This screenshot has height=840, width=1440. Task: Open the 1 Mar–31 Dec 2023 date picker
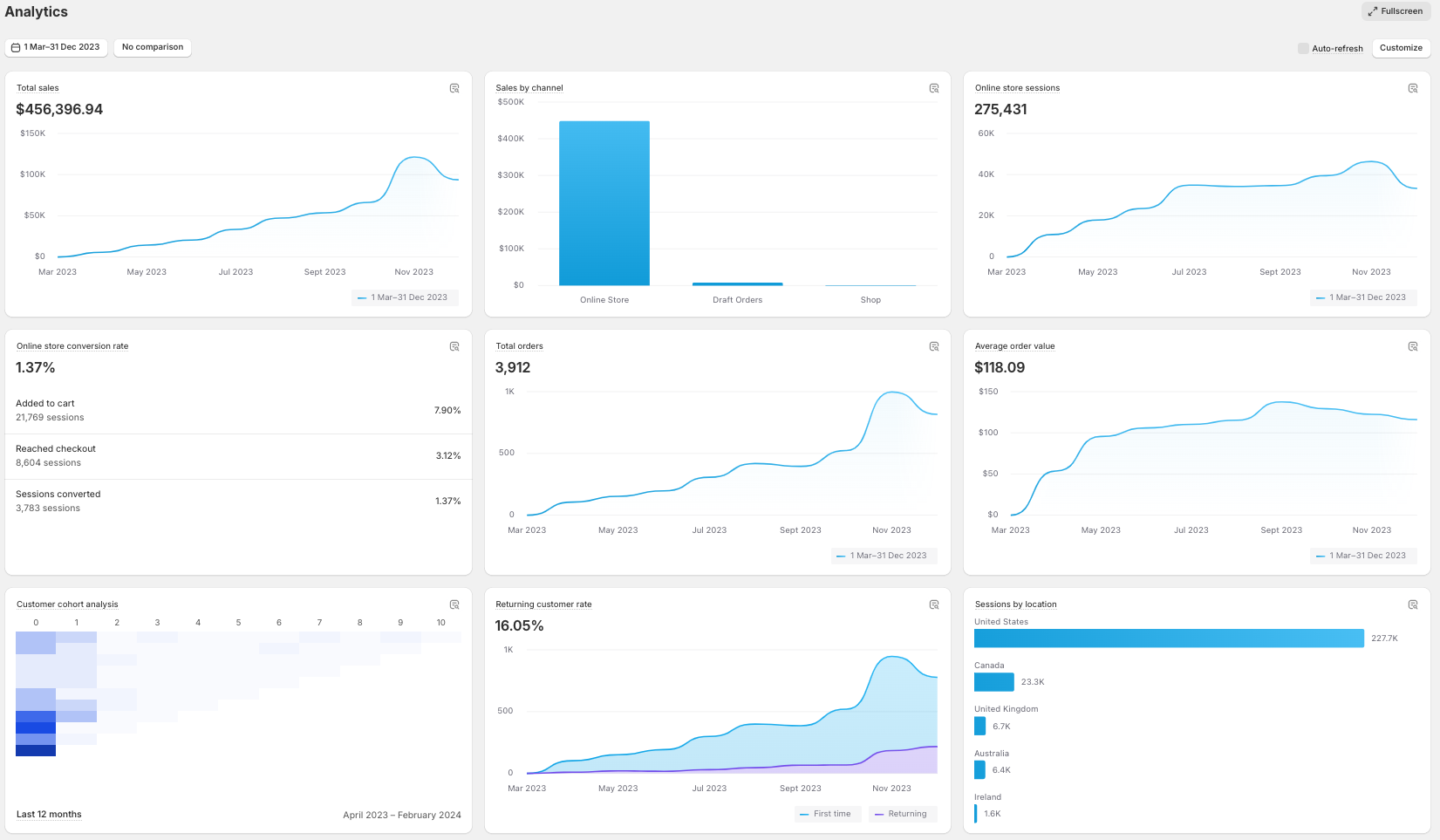(56, 47)
